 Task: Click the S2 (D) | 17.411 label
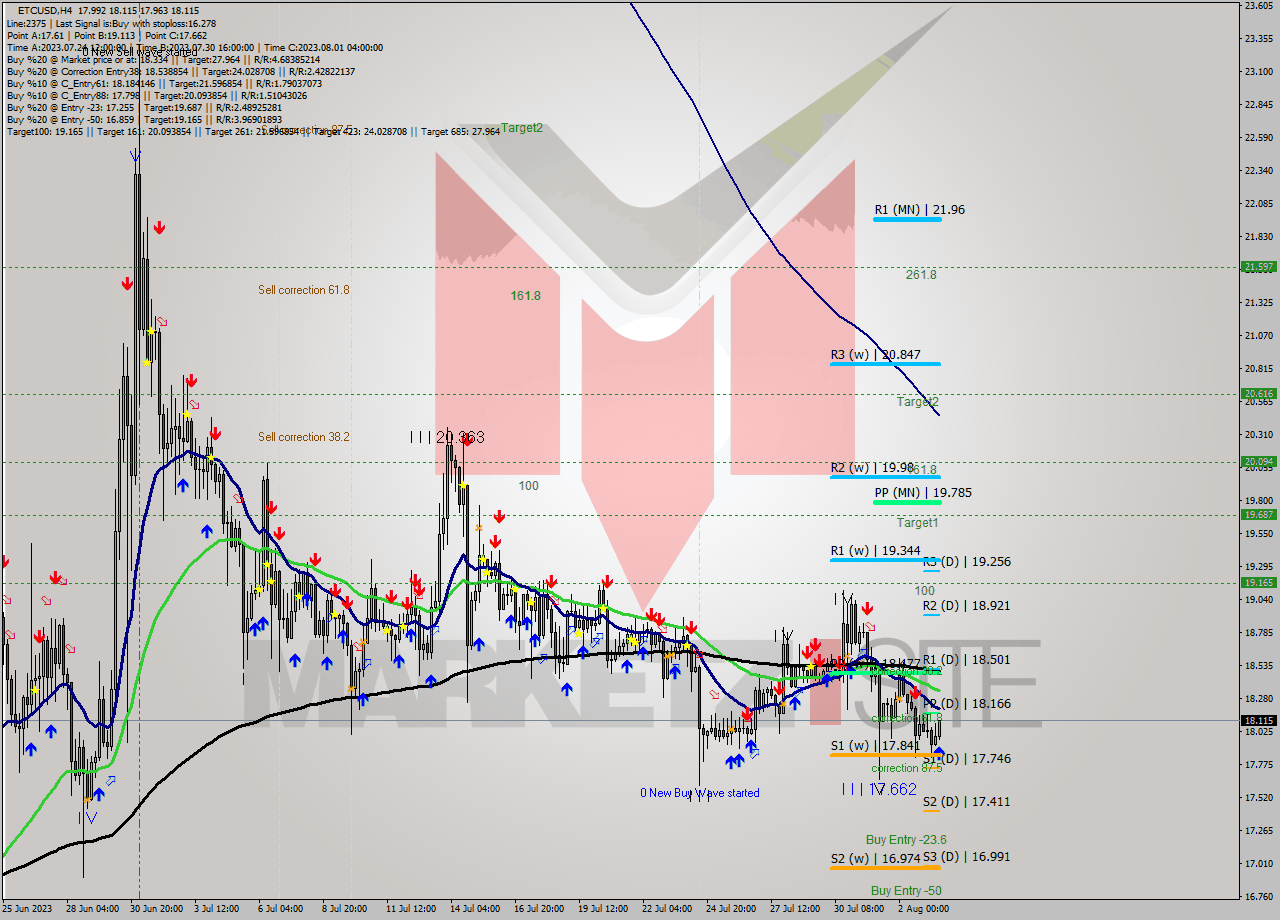click(966, 802)
